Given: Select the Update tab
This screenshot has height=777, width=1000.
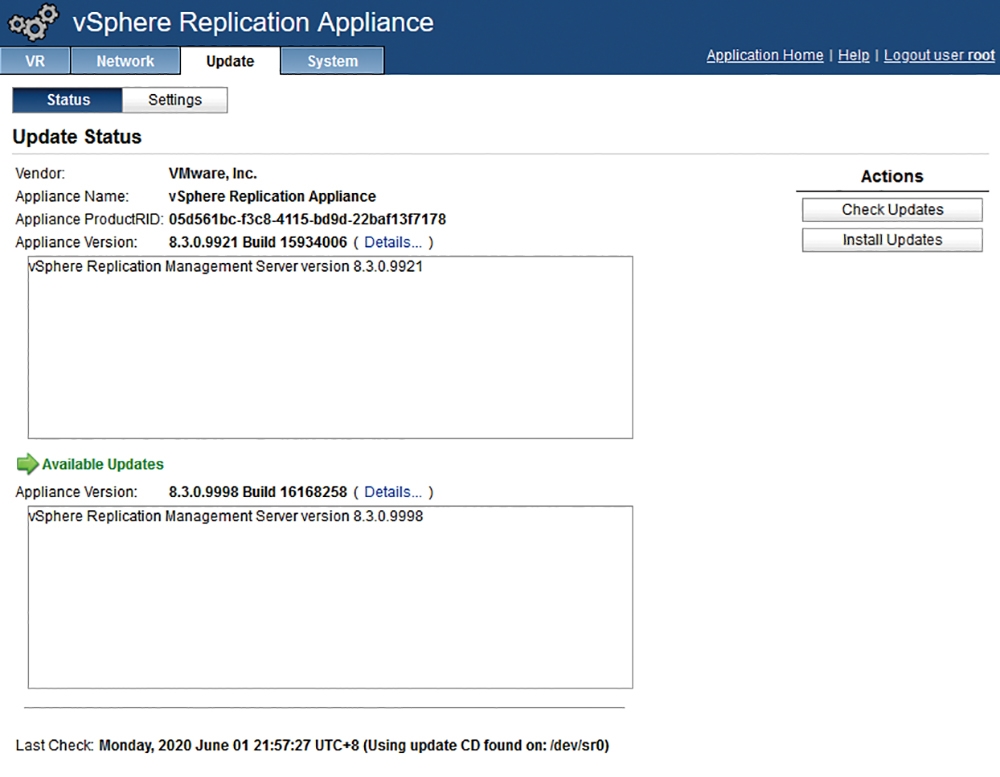Looking at the screenshot, I should tap(230, 61).
